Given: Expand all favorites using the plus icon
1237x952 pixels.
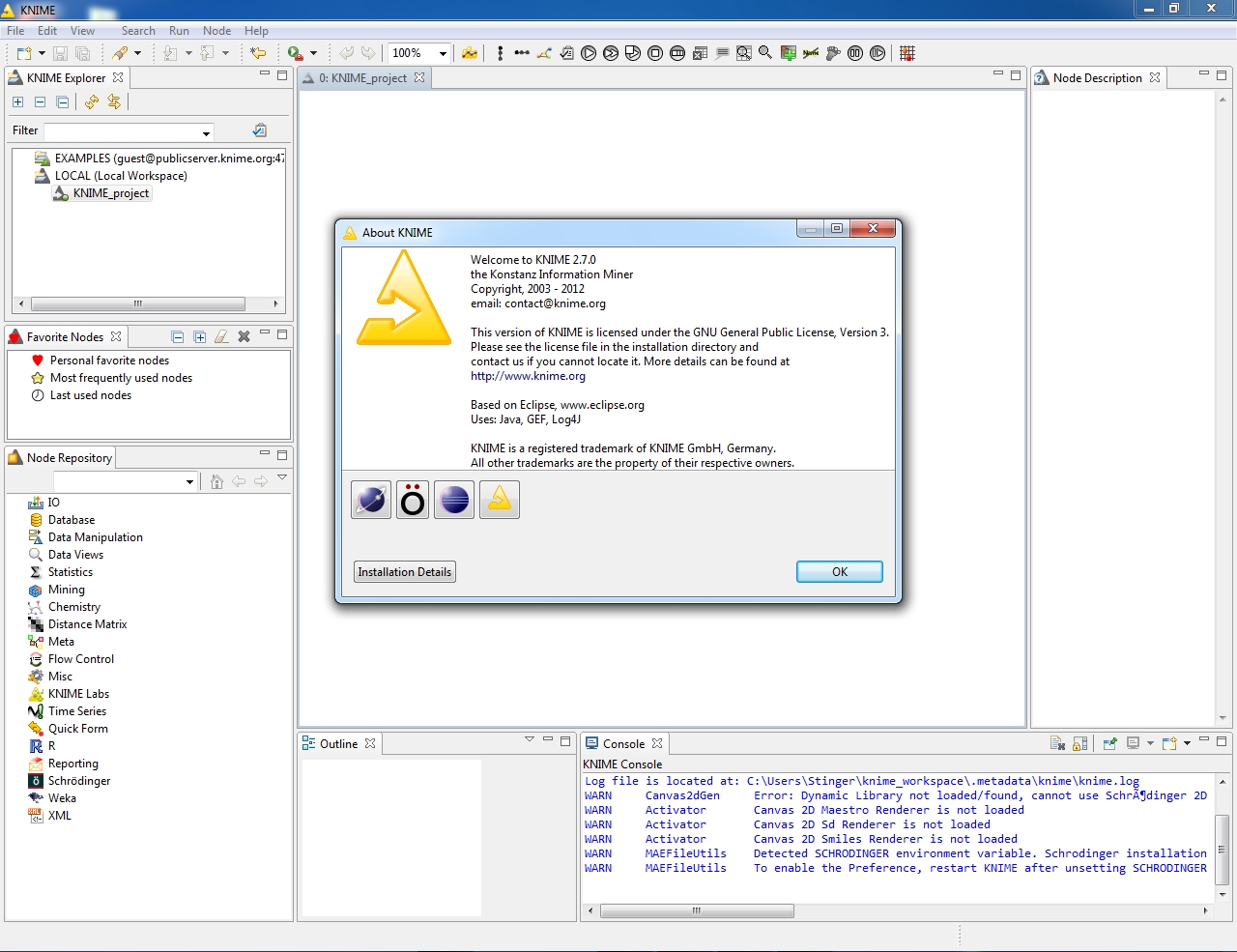Looking at the screenshot, I should (x=200, y=336).
